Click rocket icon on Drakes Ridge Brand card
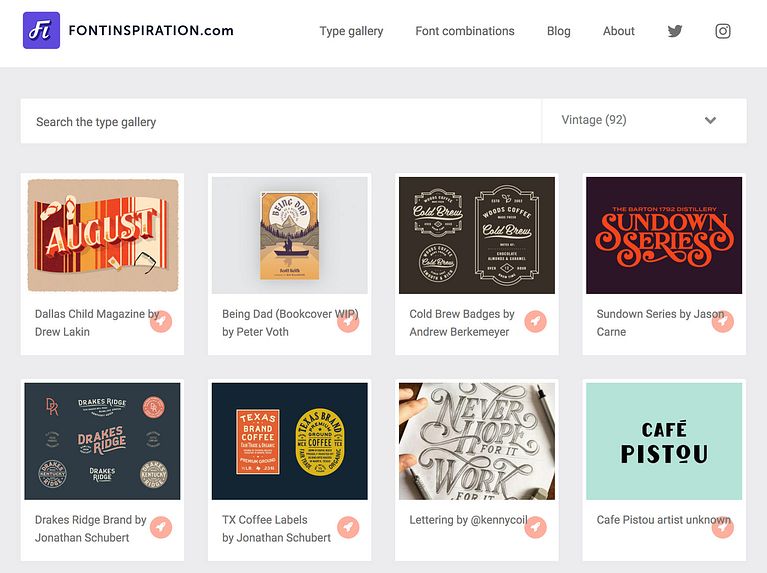Image resolution: width=767 pixels, height=573 pixels. [161, 527]
